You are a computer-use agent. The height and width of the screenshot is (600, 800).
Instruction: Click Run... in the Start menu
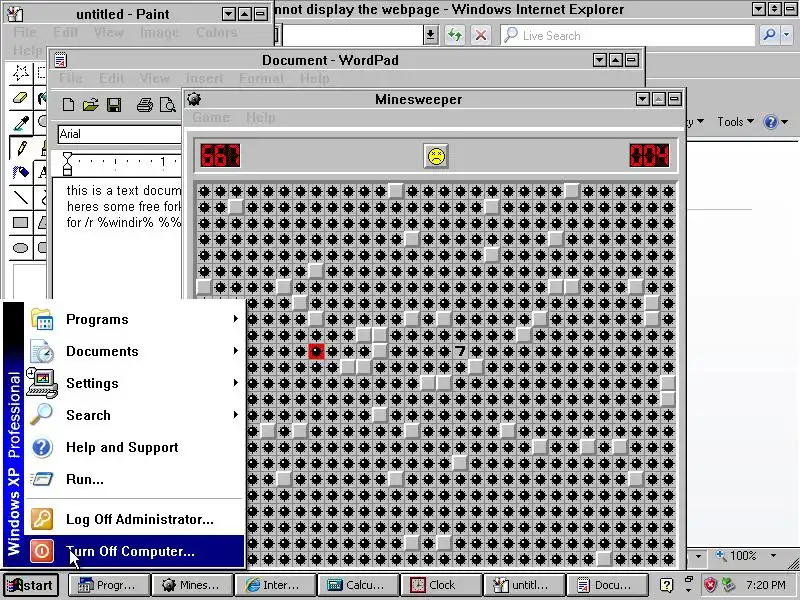[x=135, y=479]
